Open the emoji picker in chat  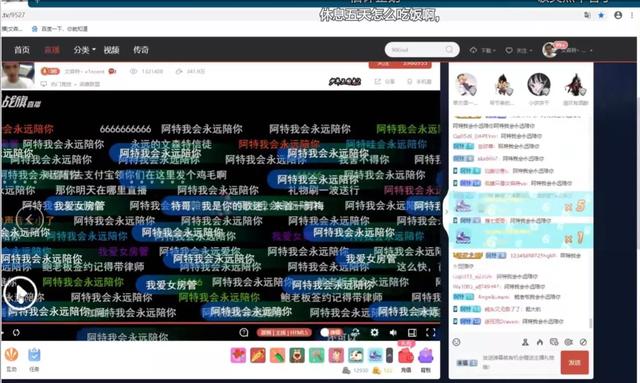(x=457, y=342)
